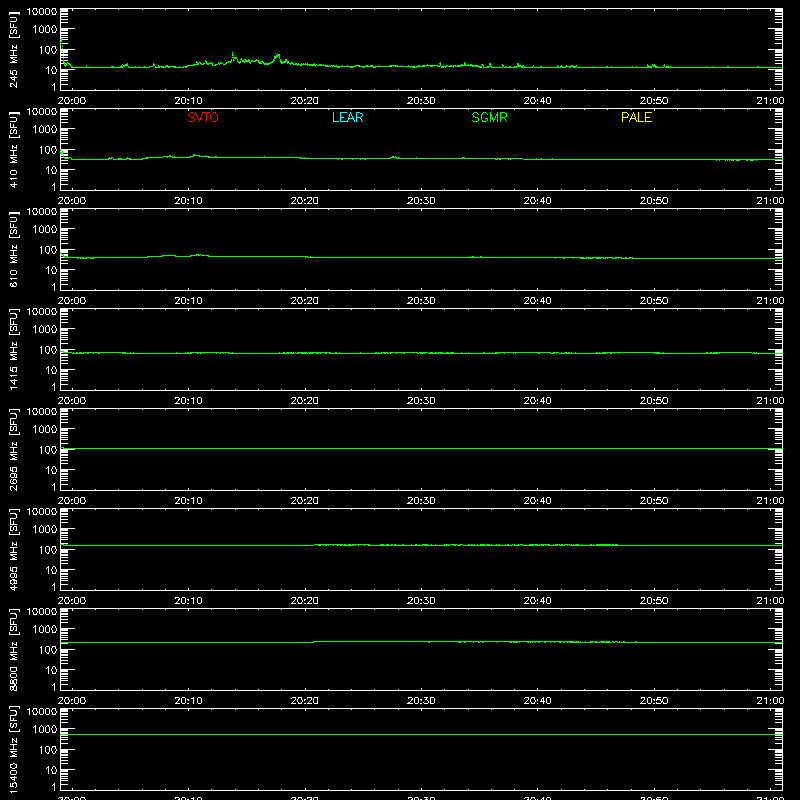Click the 1000 flux label of the 410 MHz panel
Viewport: 800px width, 800px height.
click(x=45, y=130)
